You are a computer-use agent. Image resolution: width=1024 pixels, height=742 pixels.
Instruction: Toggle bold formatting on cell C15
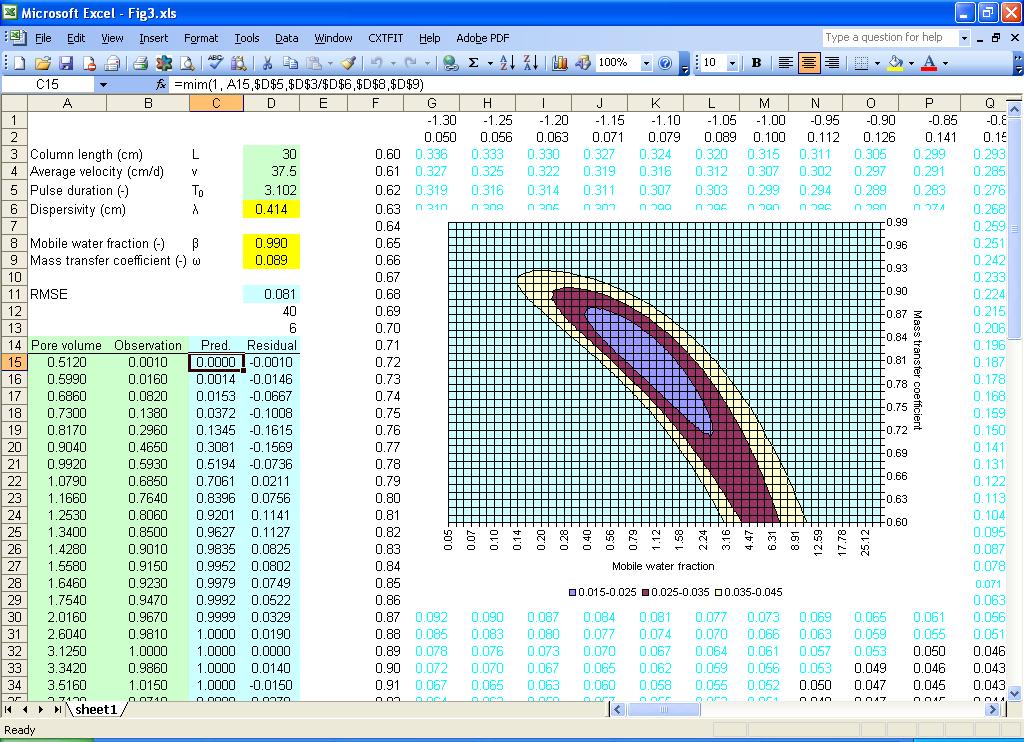point(755,62)
